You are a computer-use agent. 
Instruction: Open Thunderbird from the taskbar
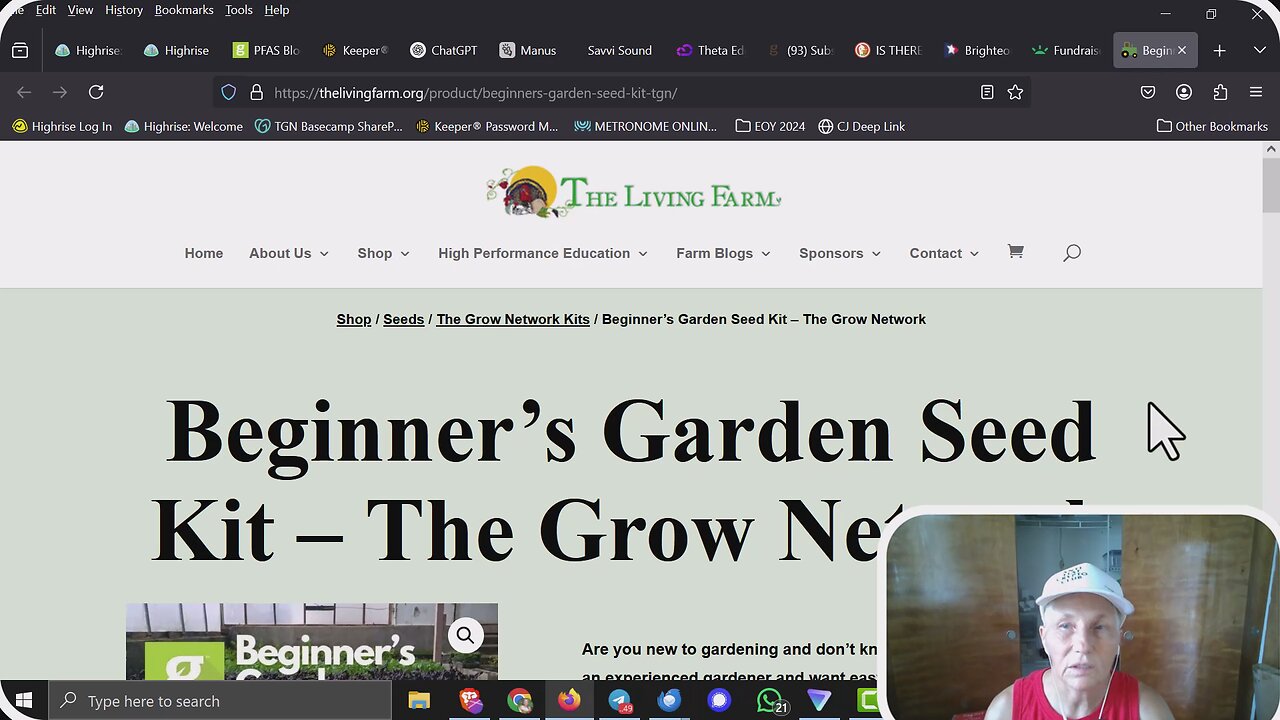coord(669,701)
